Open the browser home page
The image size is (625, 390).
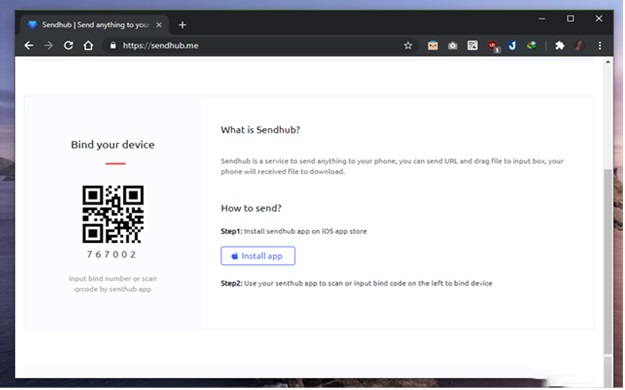pos(88,45)
